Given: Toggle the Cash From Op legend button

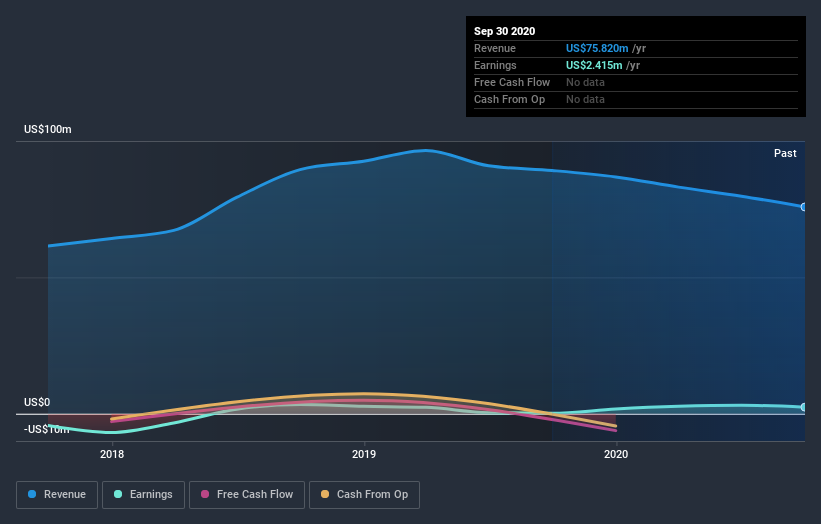Looking at the screenshot, I should point(364,495).
